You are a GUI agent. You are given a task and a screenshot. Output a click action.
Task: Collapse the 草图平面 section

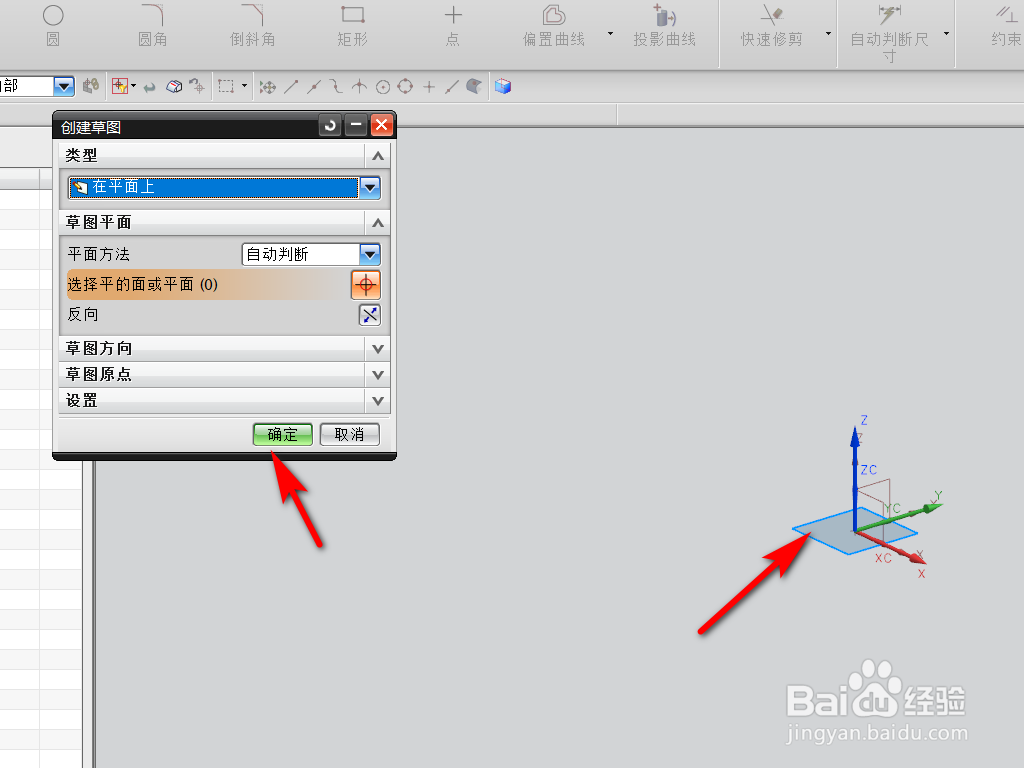pyautogui.click(x=377, y=223)
